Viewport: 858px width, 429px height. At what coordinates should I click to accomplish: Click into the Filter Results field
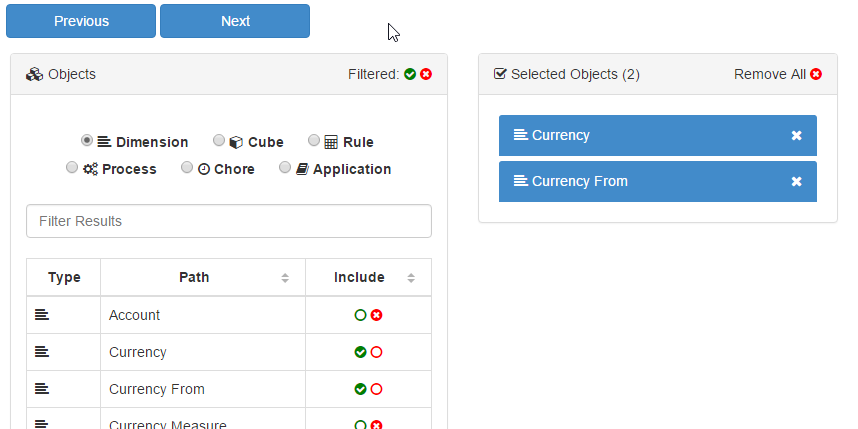point(228,221)
